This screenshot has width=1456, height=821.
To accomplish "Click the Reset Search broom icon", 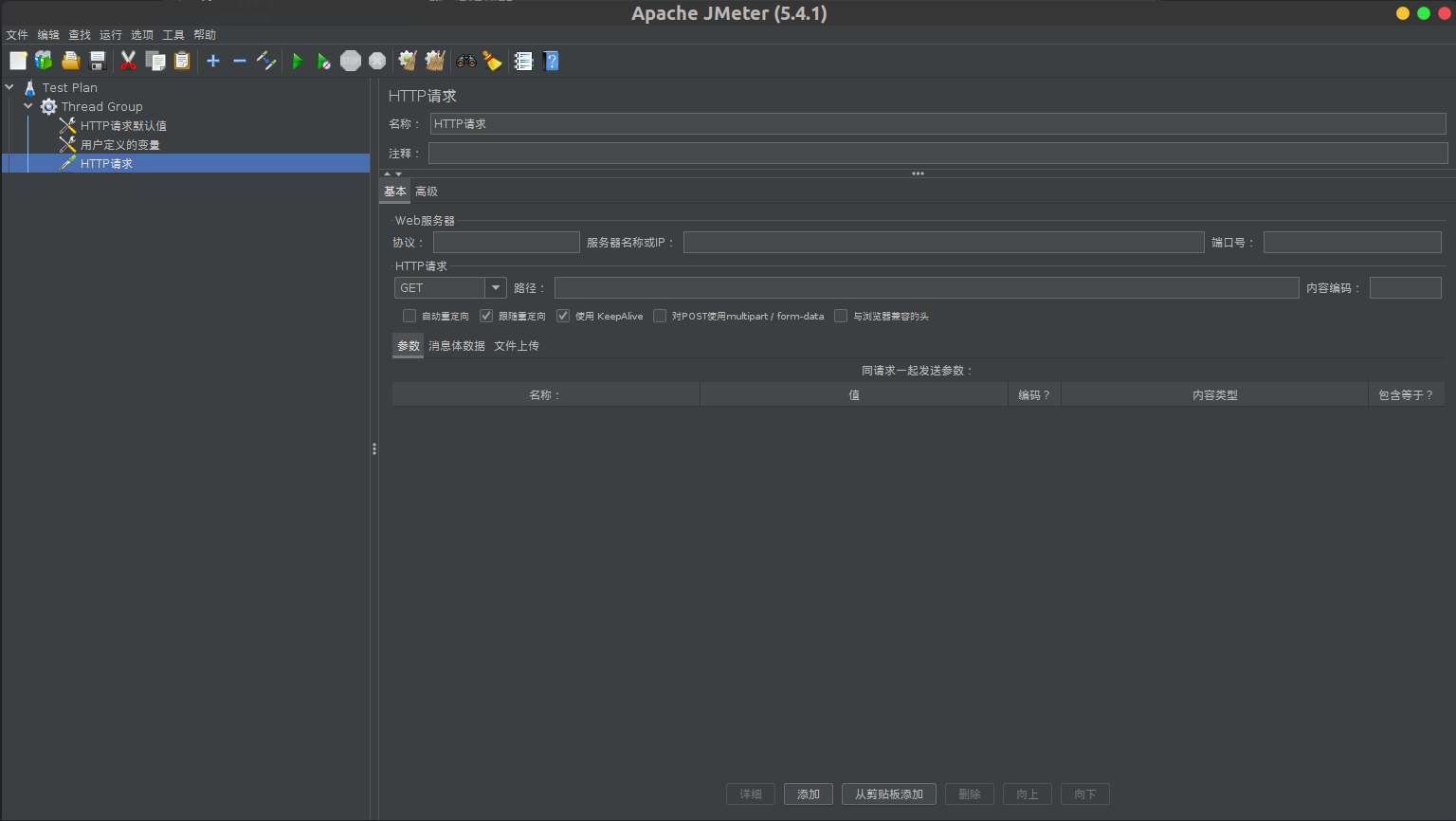I will click(x=492, y=61).
